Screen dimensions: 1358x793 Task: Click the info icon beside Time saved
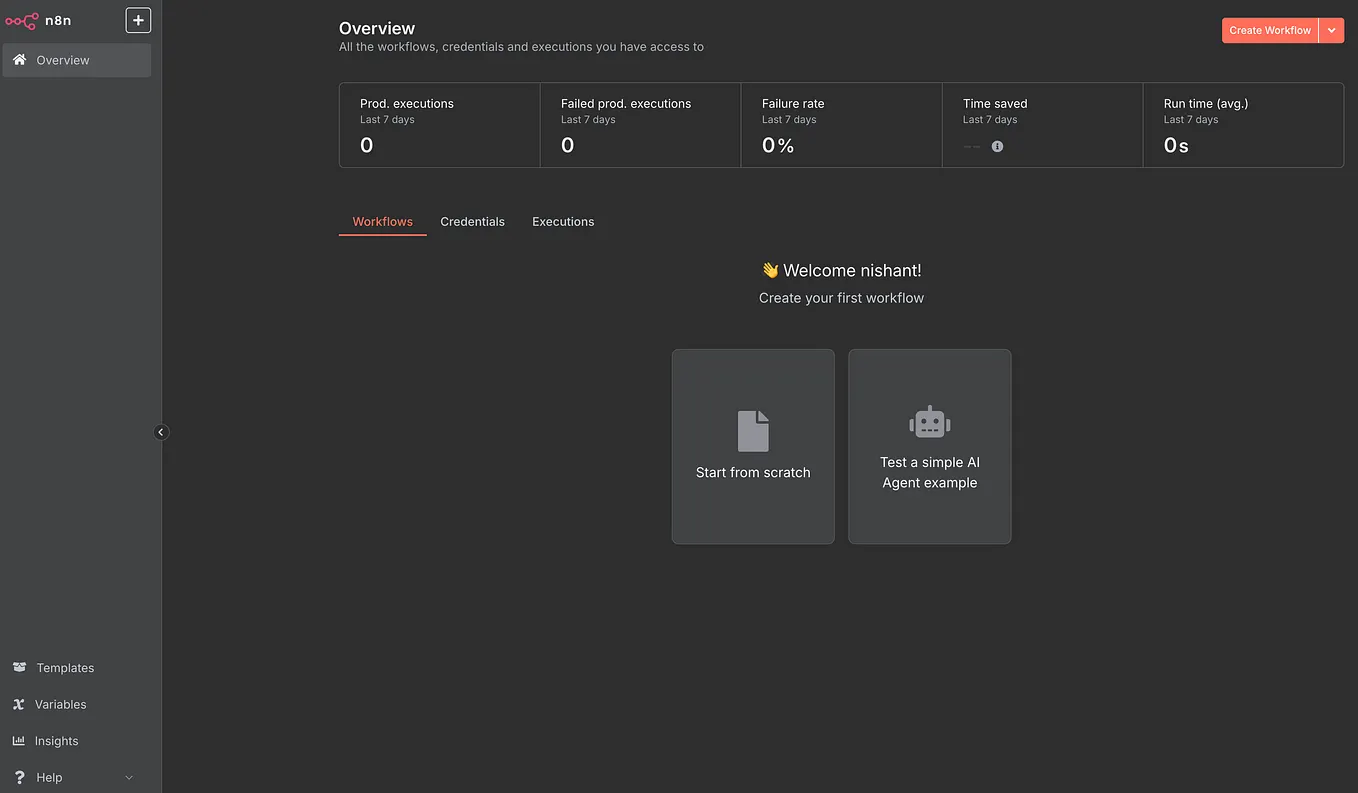pyautogui.click(x=996, y=146)
